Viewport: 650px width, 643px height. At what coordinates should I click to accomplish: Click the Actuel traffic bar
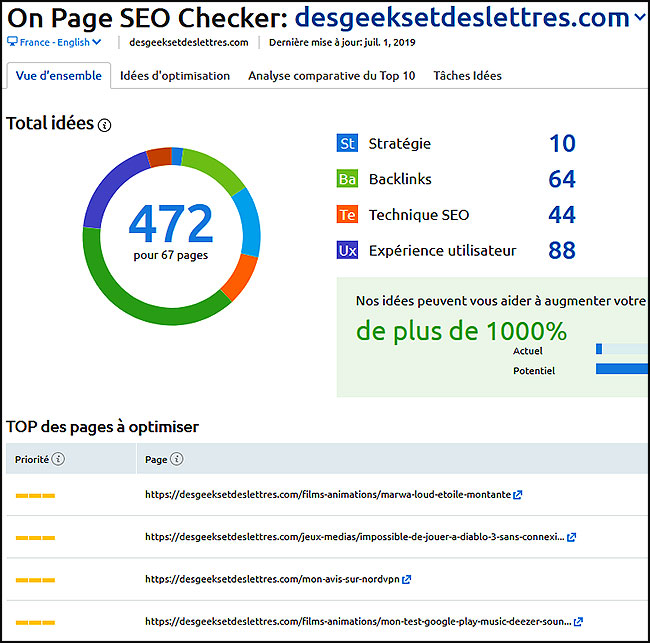pyautogui.click(x=622, y=349)
